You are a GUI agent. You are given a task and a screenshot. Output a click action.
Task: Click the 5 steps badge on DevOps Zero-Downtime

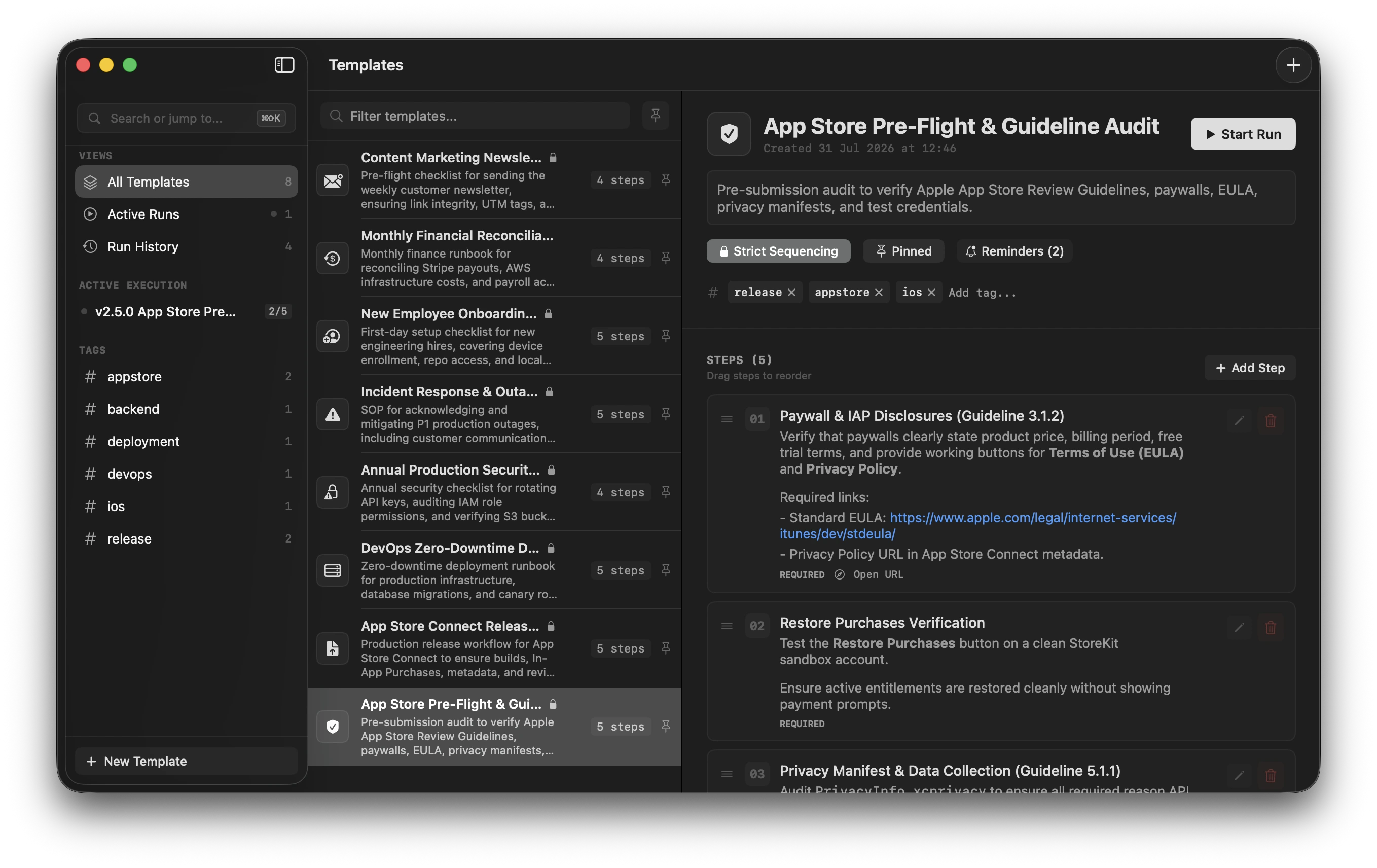621,571
